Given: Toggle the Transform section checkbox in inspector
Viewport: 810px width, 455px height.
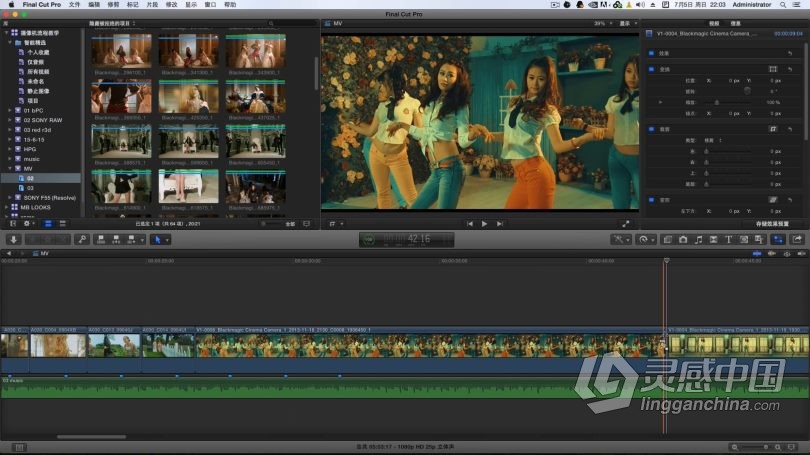Looking at the screenshot, I should [x=651, y=69].
